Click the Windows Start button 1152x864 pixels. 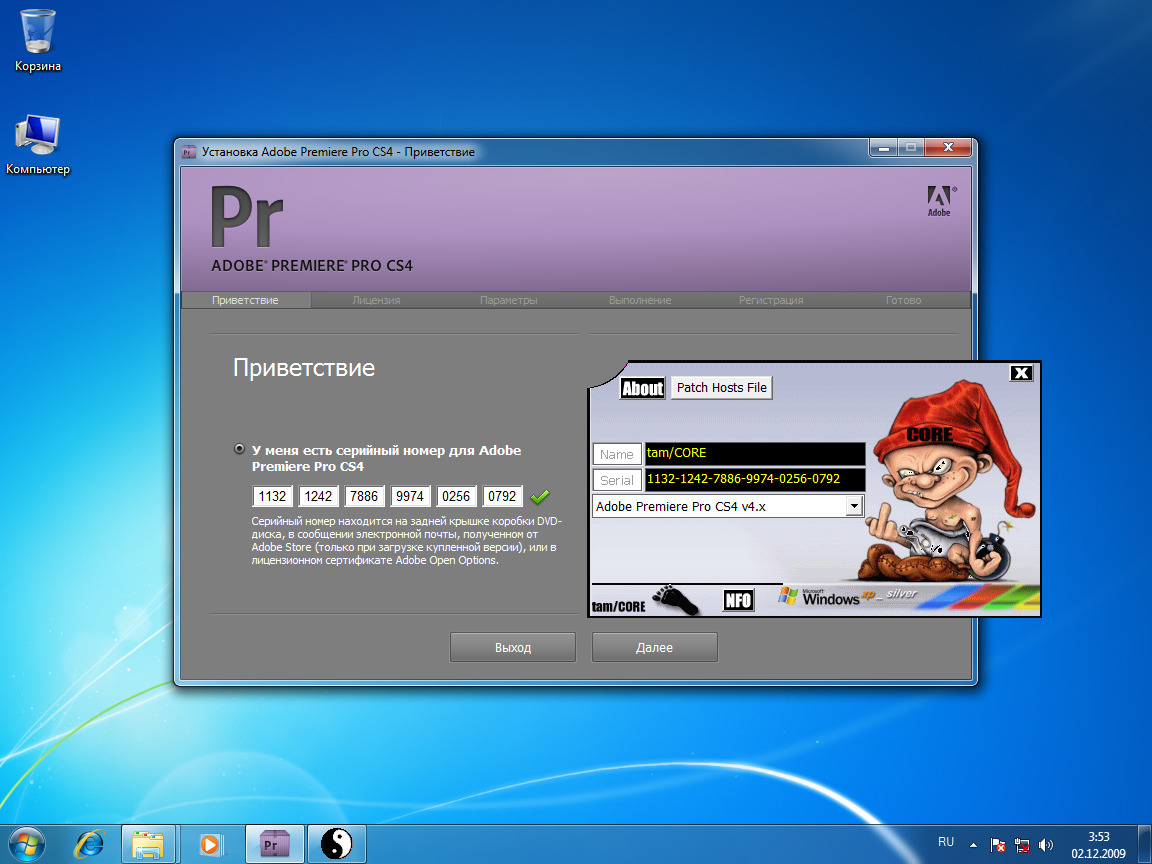pos(29,844)
